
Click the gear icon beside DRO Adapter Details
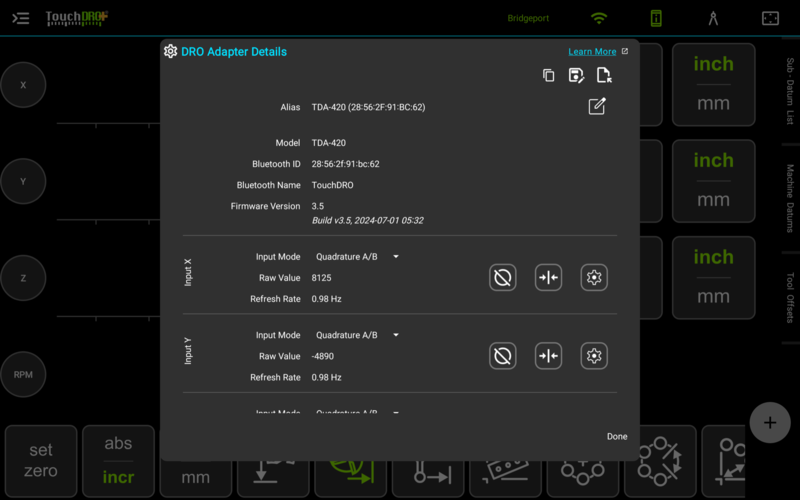170,52
